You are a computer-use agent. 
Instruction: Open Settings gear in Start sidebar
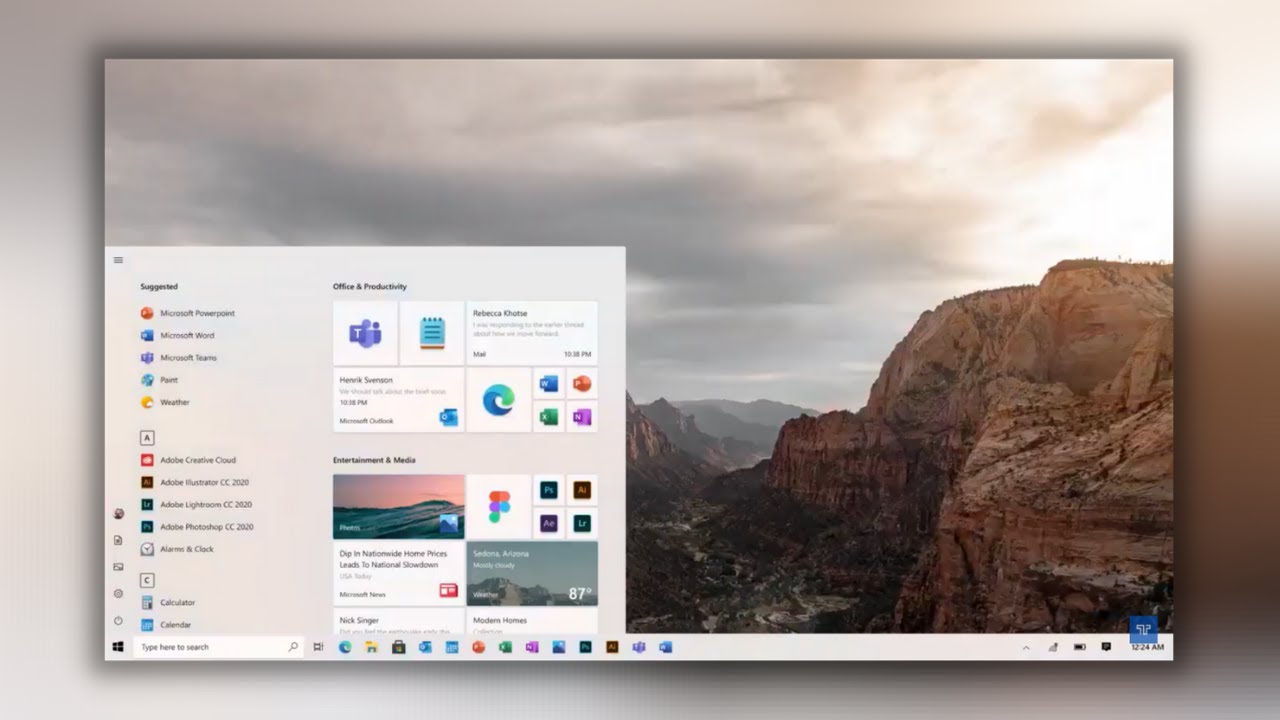(x=118, y=594)
